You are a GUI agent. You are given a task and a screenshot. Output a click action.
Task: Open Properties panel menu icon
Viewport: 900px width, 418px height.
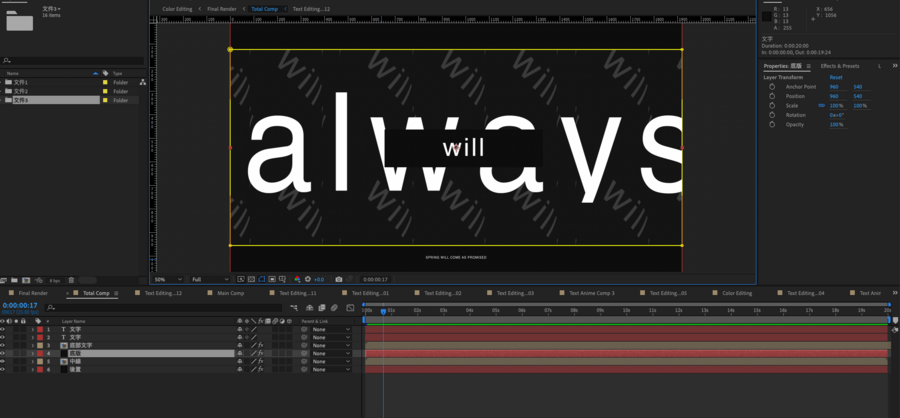(x=808, y=66)
